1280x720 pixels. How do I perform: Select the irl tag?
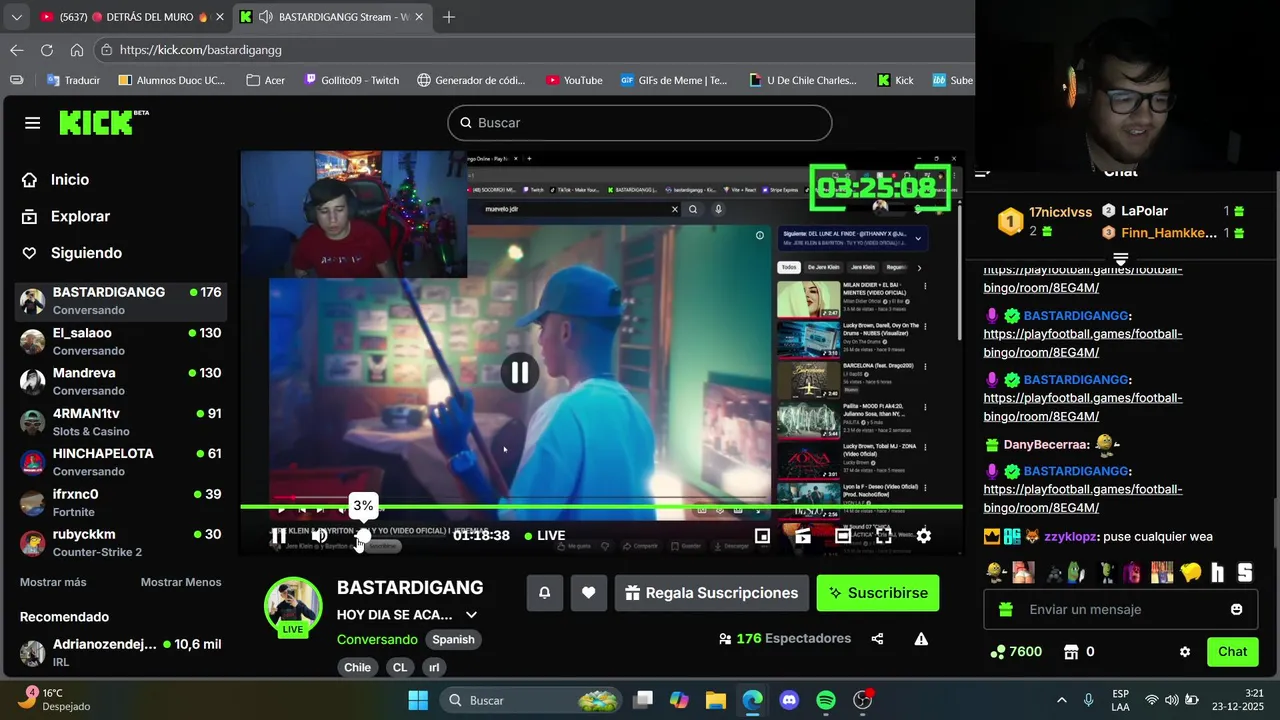coord(434,667)
